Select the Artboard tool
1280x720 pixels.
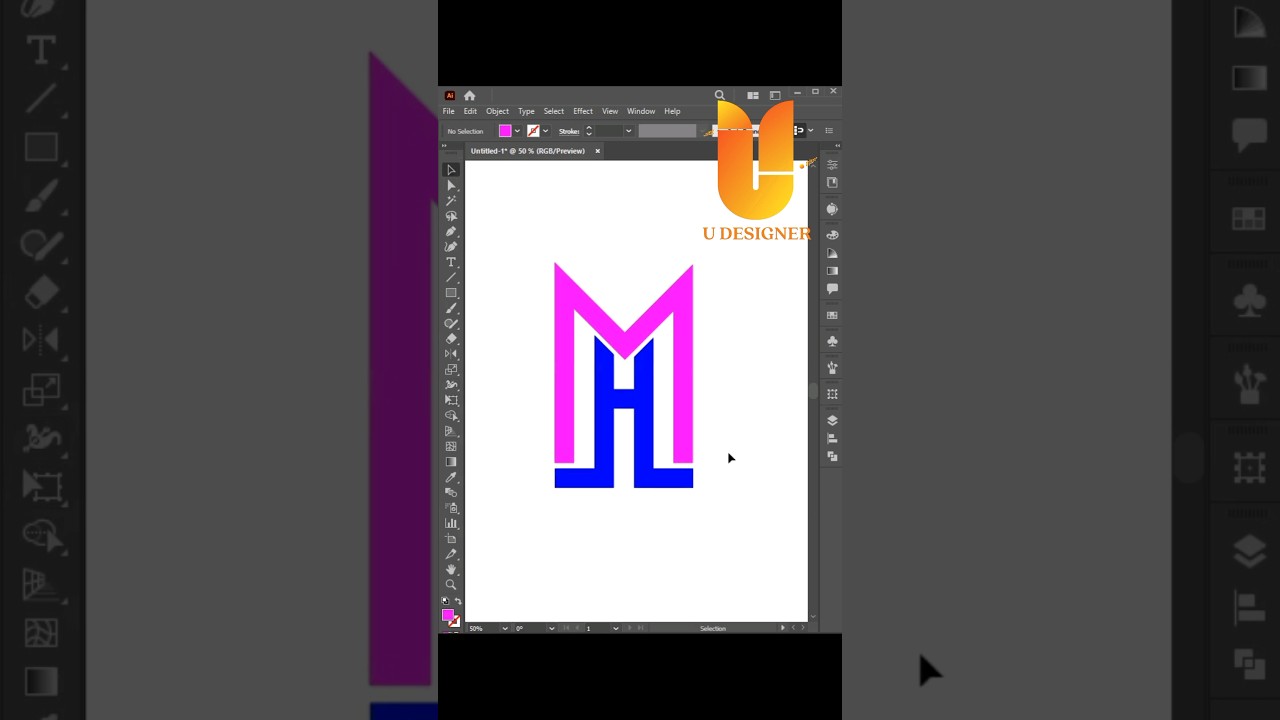click(x=451, y=539)
